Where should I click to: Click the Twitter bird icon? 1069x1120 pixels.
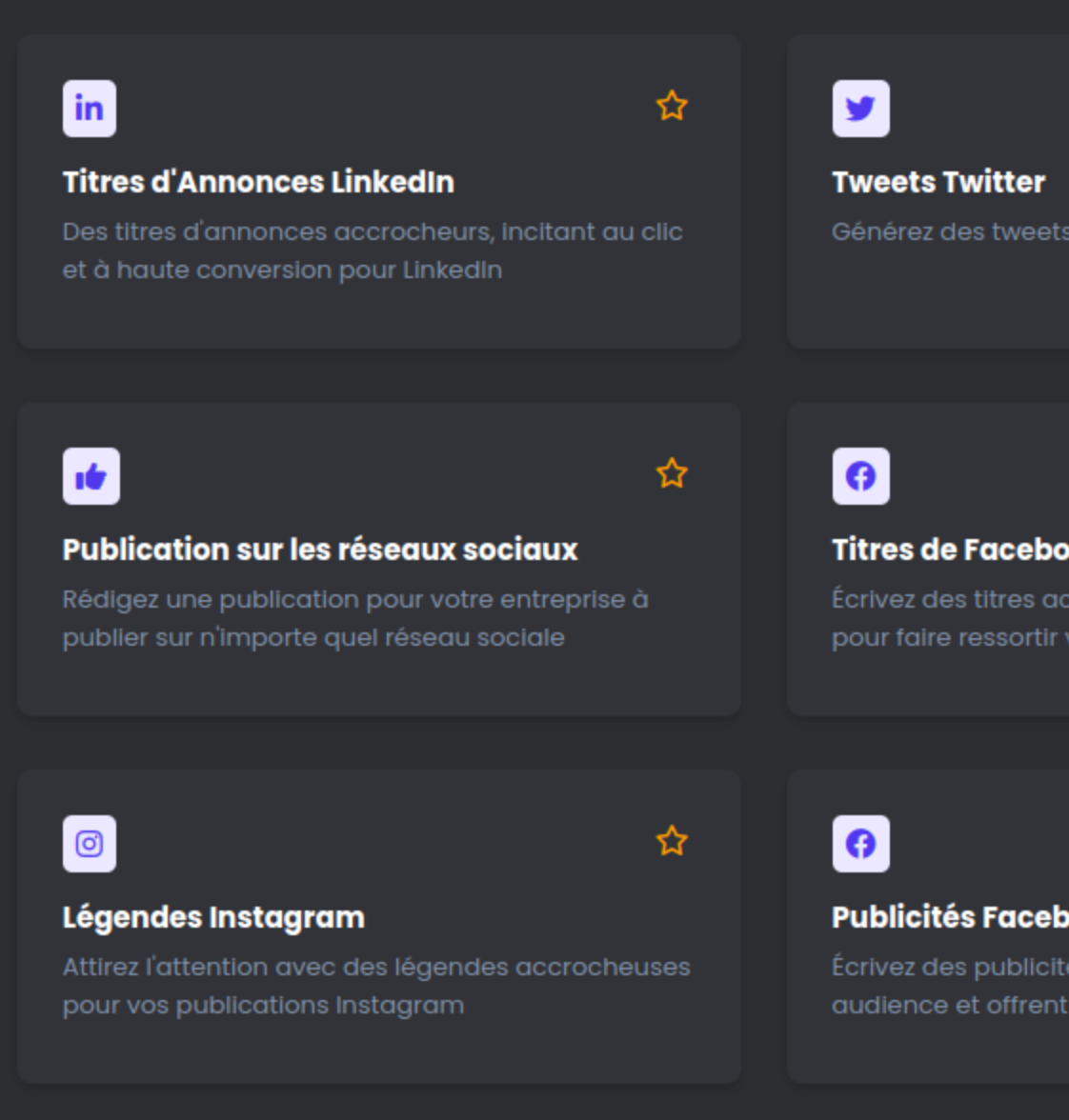(x=860, y=109)
